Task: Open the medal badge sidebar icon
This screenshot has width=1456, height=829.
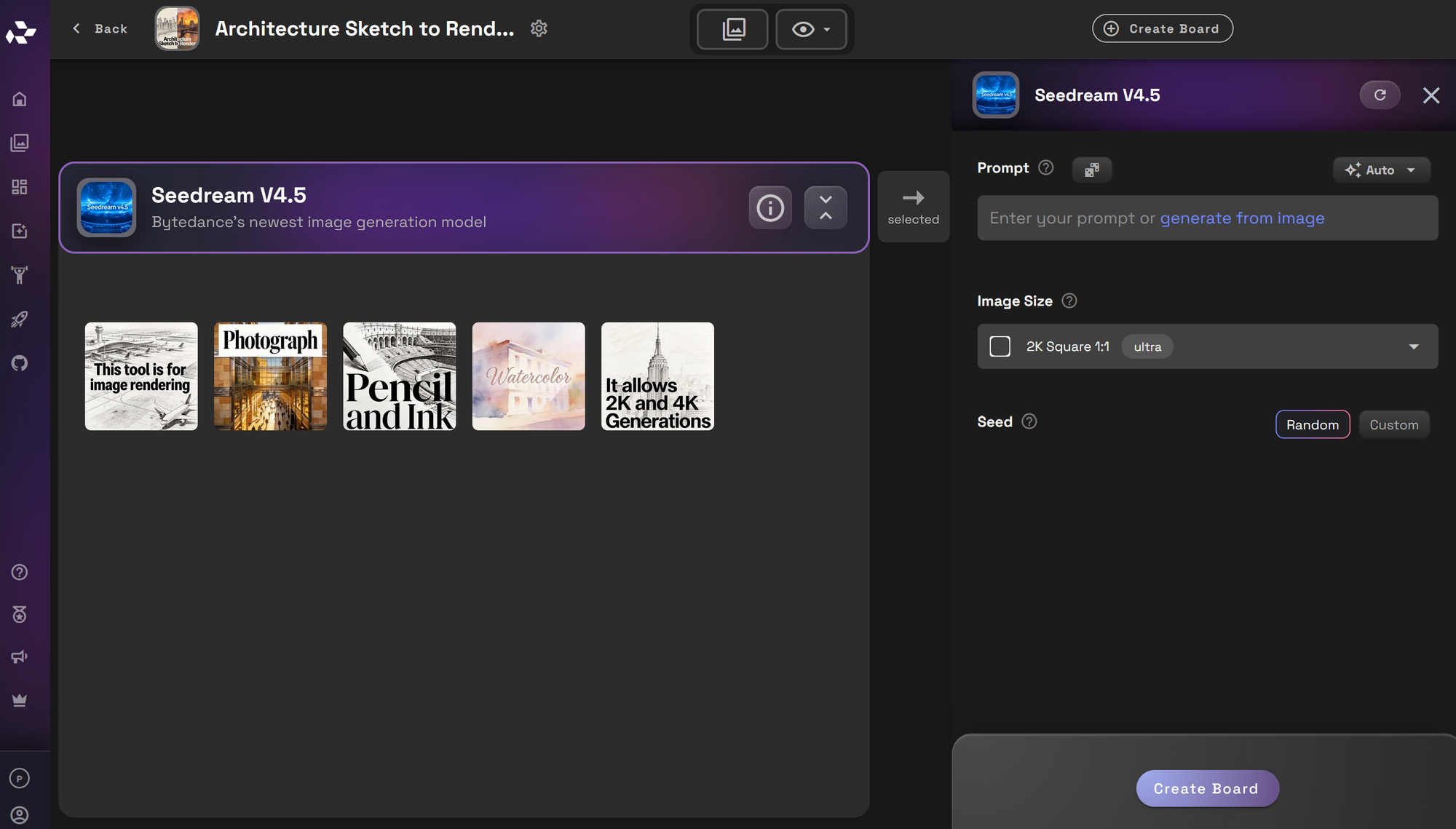Action: point(20,614)
